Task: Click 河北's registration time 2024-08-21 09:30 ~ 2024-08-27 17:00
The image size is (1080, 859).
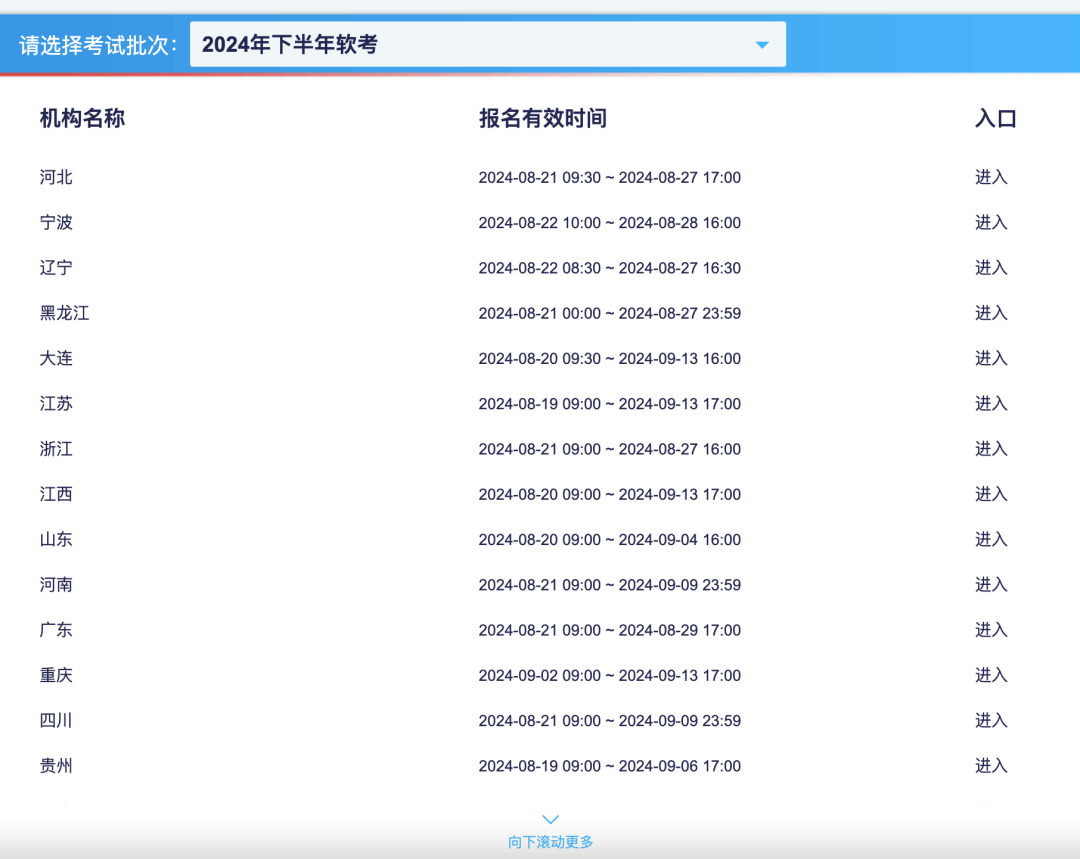Action: pos(610,178)
